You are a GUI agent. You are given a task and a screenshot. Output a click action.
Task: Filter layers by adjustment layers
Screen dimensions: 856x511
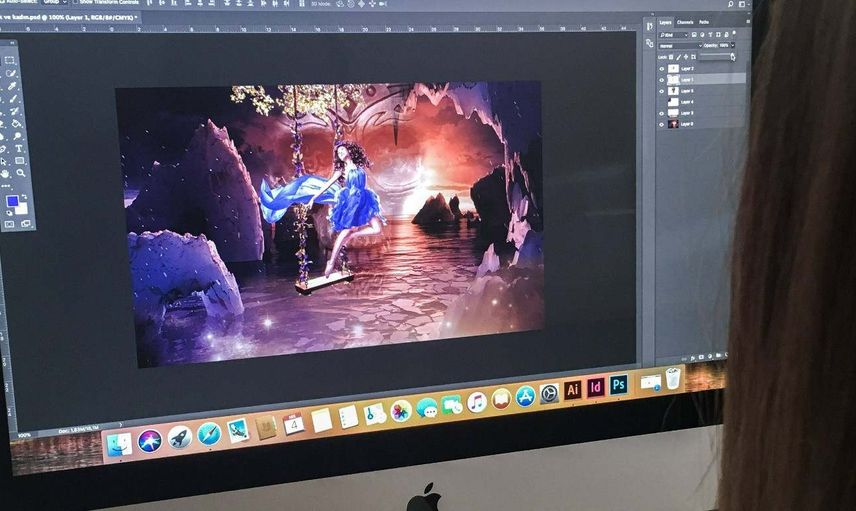tap(702, 34)
